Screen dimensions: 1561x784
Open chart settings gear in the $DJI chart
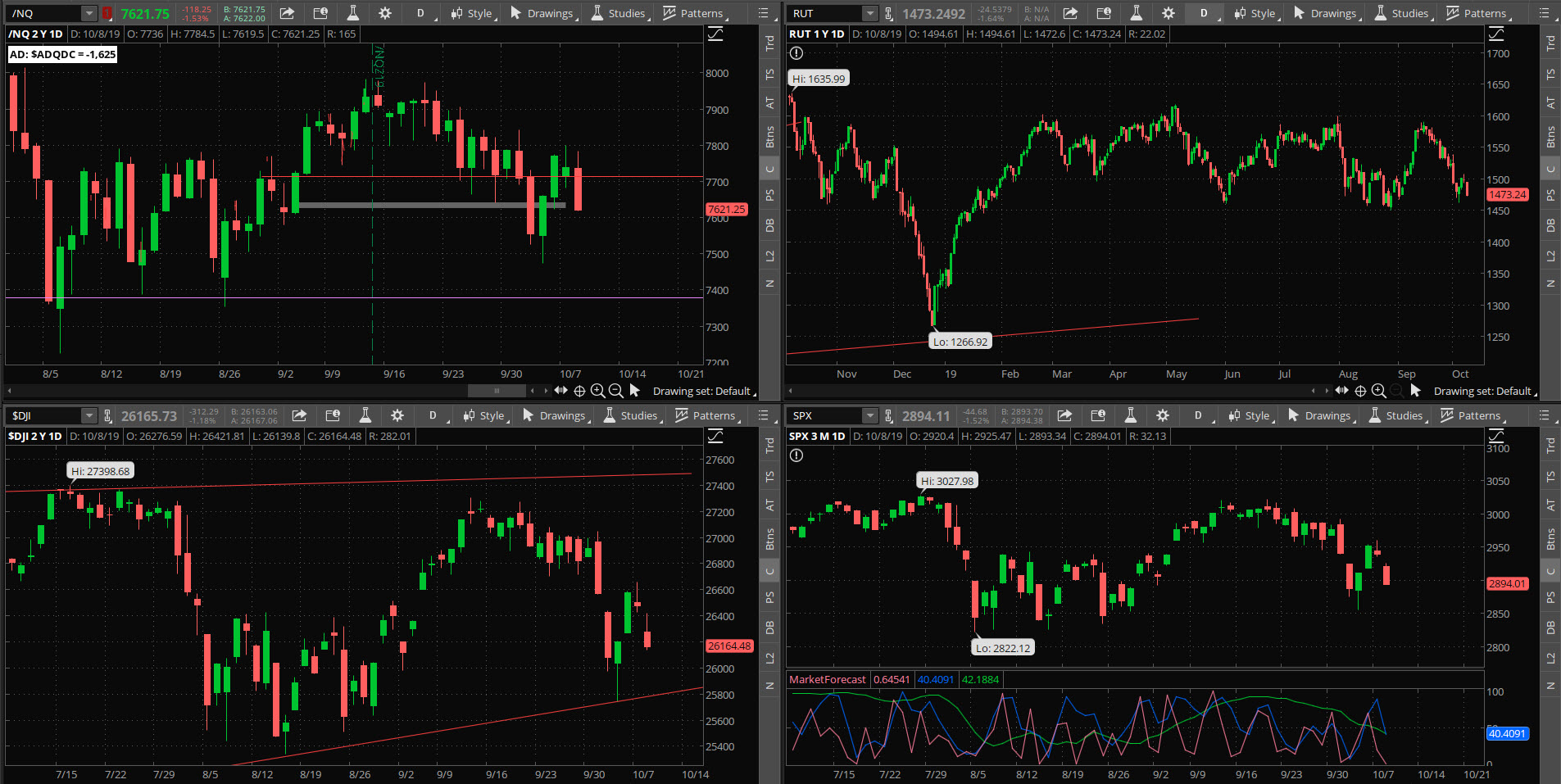pyautogui.click(x=397, y=415)
